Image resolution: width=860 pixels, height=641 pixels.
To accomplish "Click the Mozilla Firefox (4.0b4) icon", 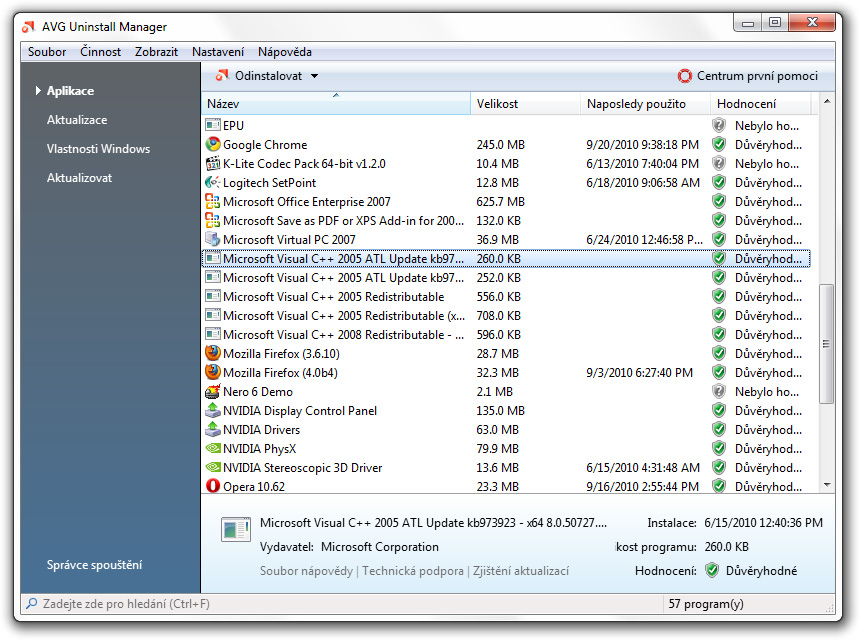I will (213, 372).
